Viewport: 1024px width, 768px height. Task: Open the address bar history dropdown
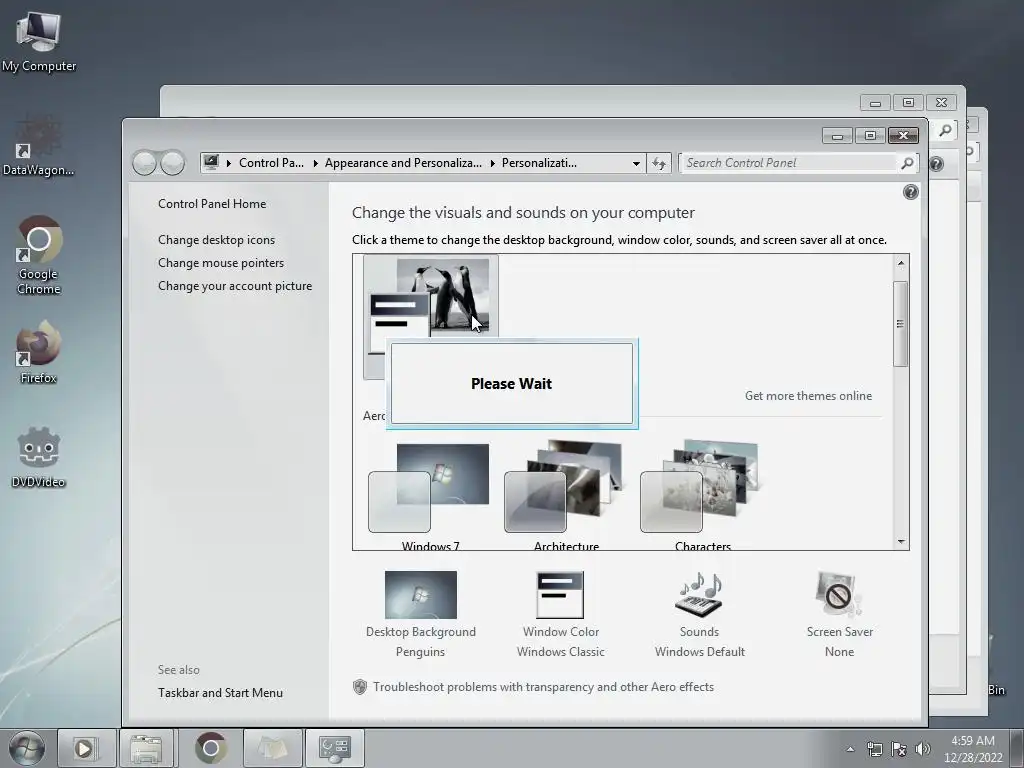point(636,163)
